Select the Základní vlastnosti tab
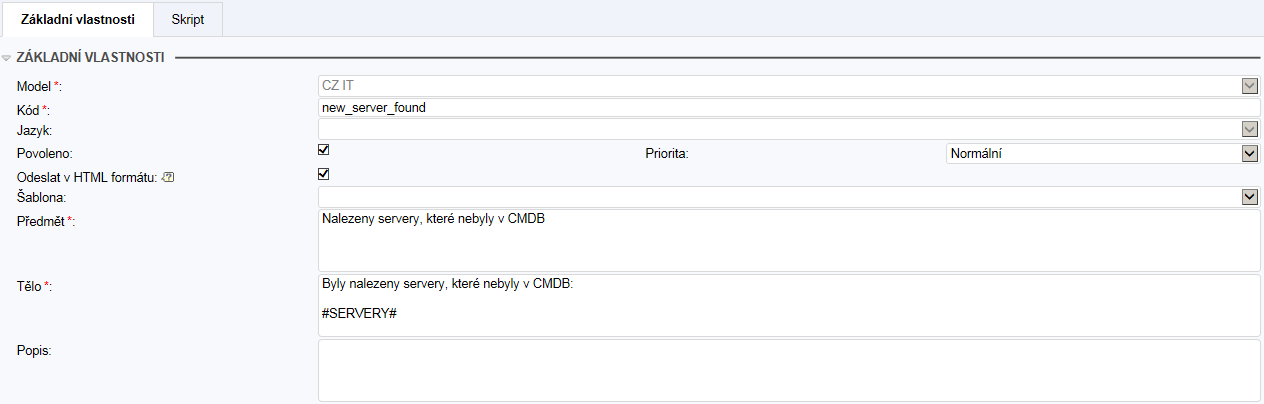 tap(77, 19)
